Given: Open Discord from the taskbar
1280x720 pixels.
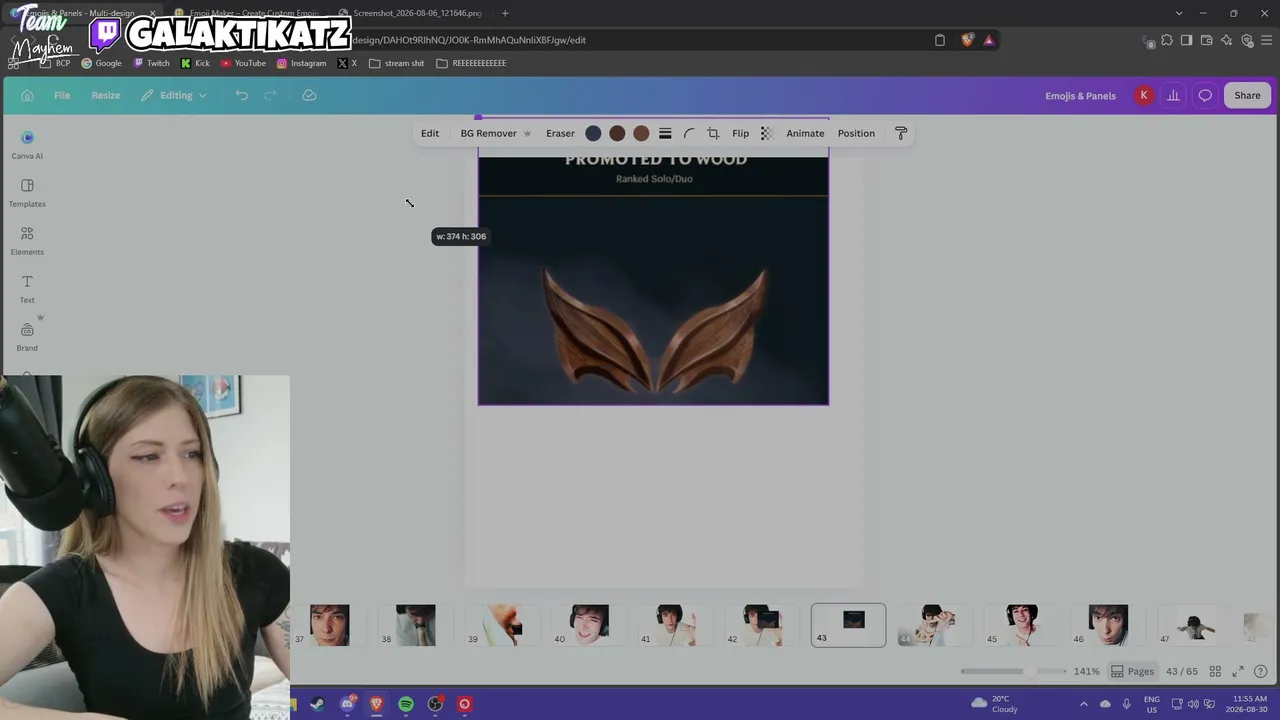Looking at the screenshot, I should click(347, 704).
